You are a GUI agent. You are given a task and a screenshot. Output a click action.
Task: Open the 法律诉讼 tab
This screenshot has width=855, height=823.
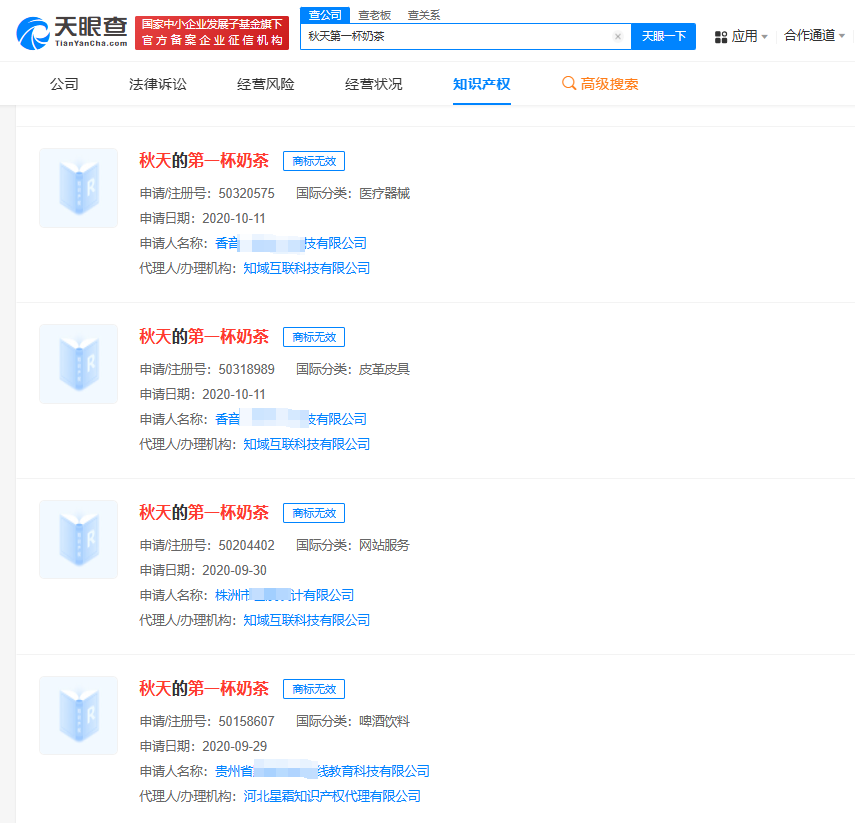click(157, 86)
